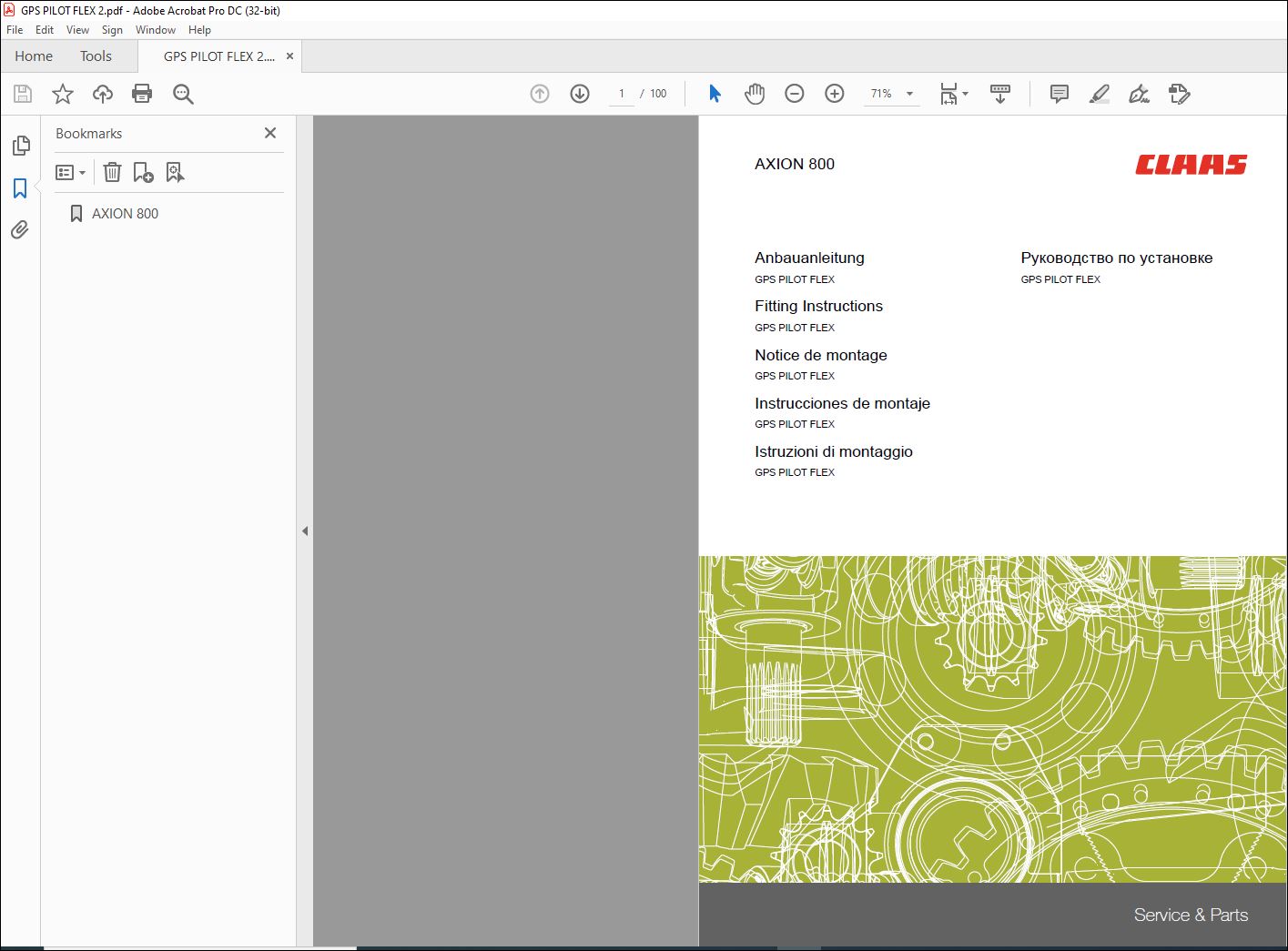Click the scrolling mode keyboard icon
This screenshot has width=1288, height=951.
[x=1000, y=94]
